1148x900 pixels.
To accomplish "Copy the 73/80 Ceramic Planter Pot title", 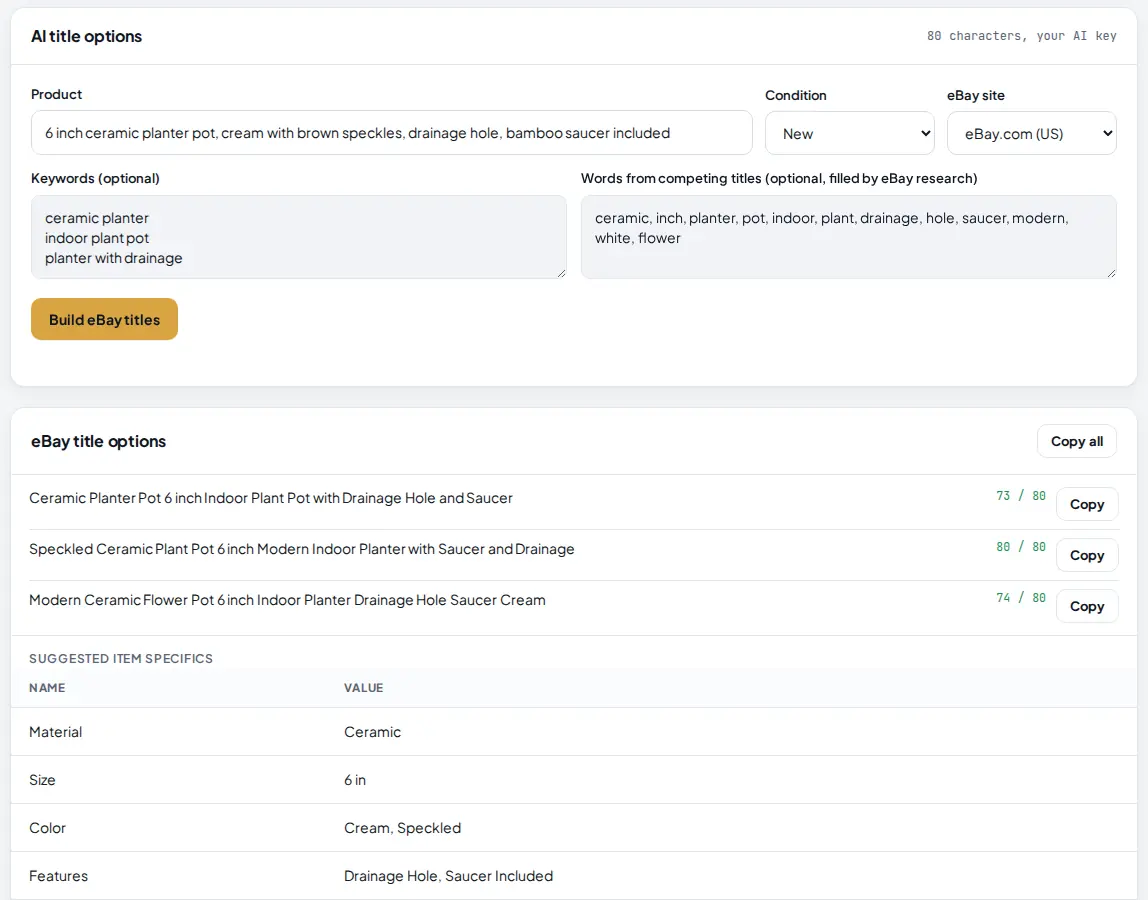I will [x=1086, y=504].
